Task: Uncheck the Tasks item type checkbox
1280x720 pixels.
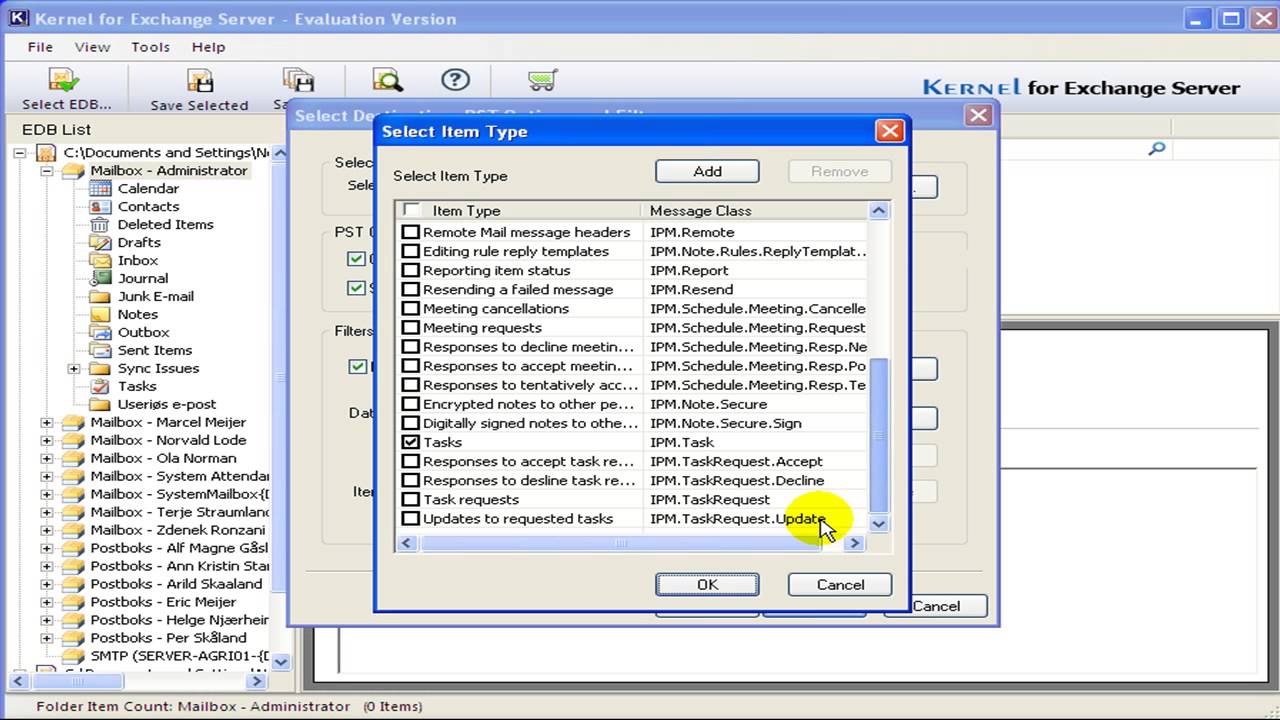Action: [x=411, y=442]
